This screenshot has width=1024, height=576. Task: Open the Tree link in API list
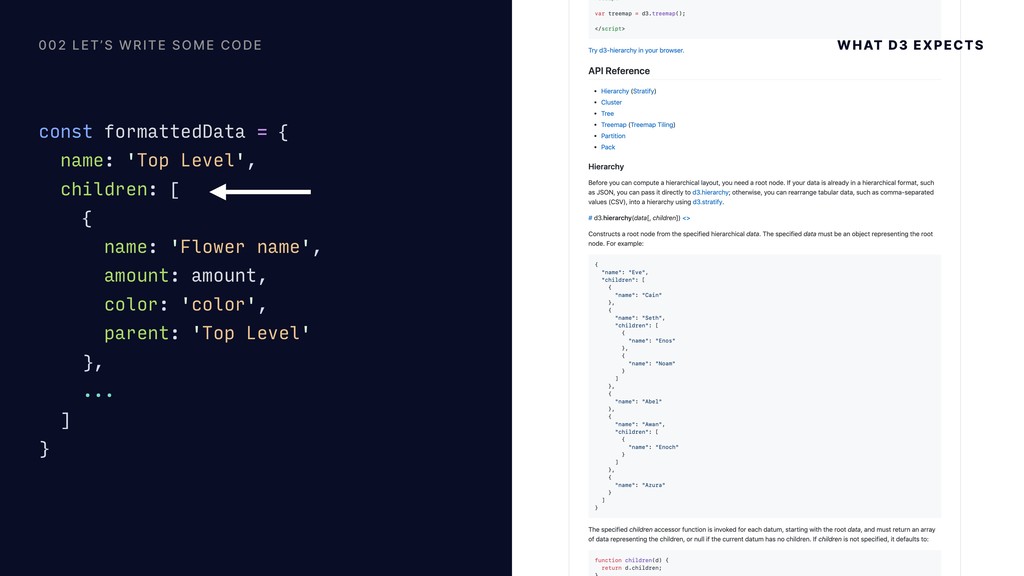point(607,114)
